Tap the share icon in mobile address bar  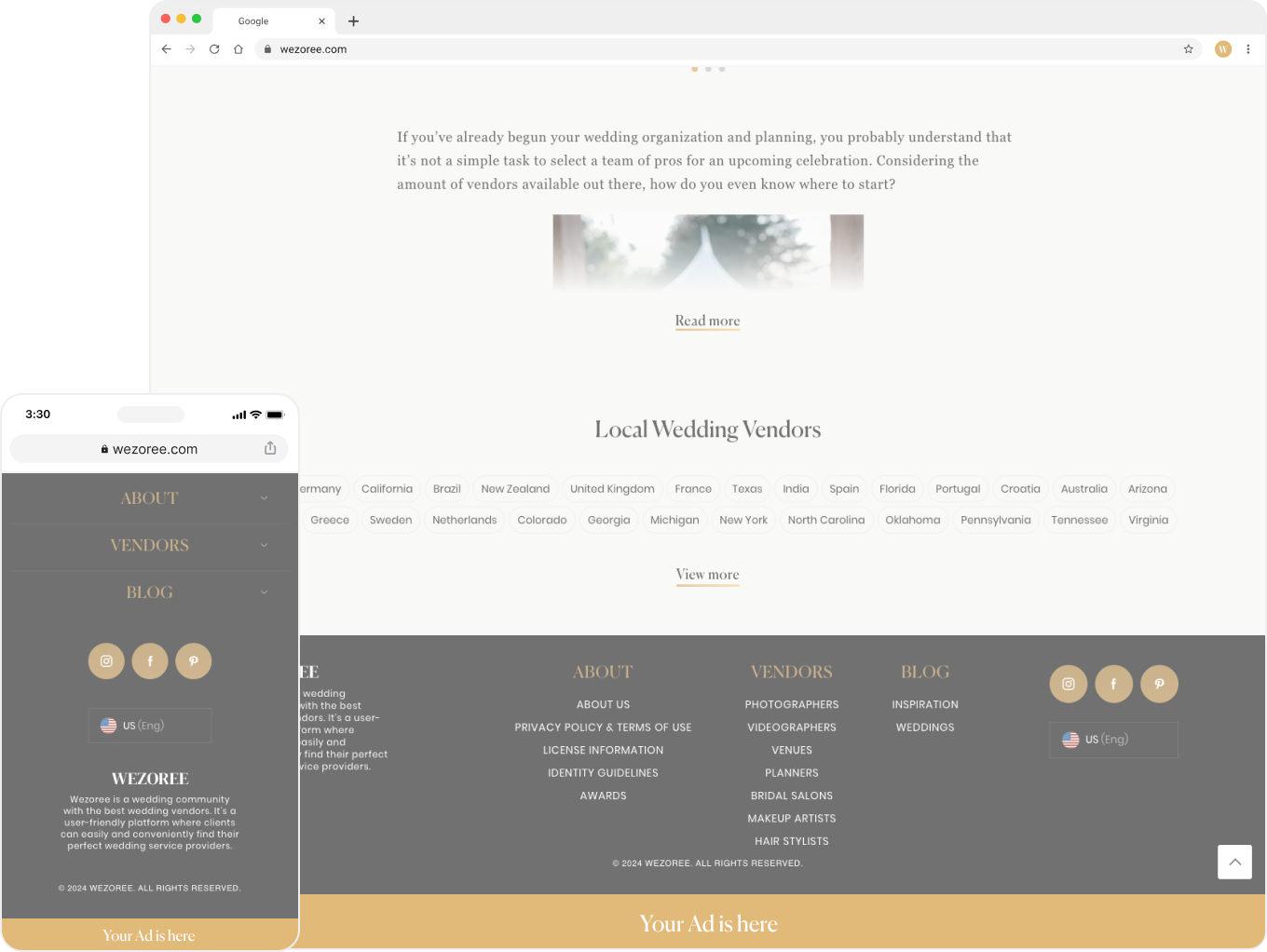coord(270,448)
